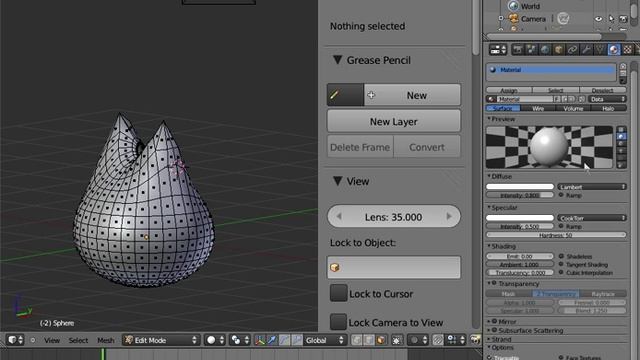640x360 pixels.
Task: Open the Object Constraints tab icon
Action: click(572, 50)
